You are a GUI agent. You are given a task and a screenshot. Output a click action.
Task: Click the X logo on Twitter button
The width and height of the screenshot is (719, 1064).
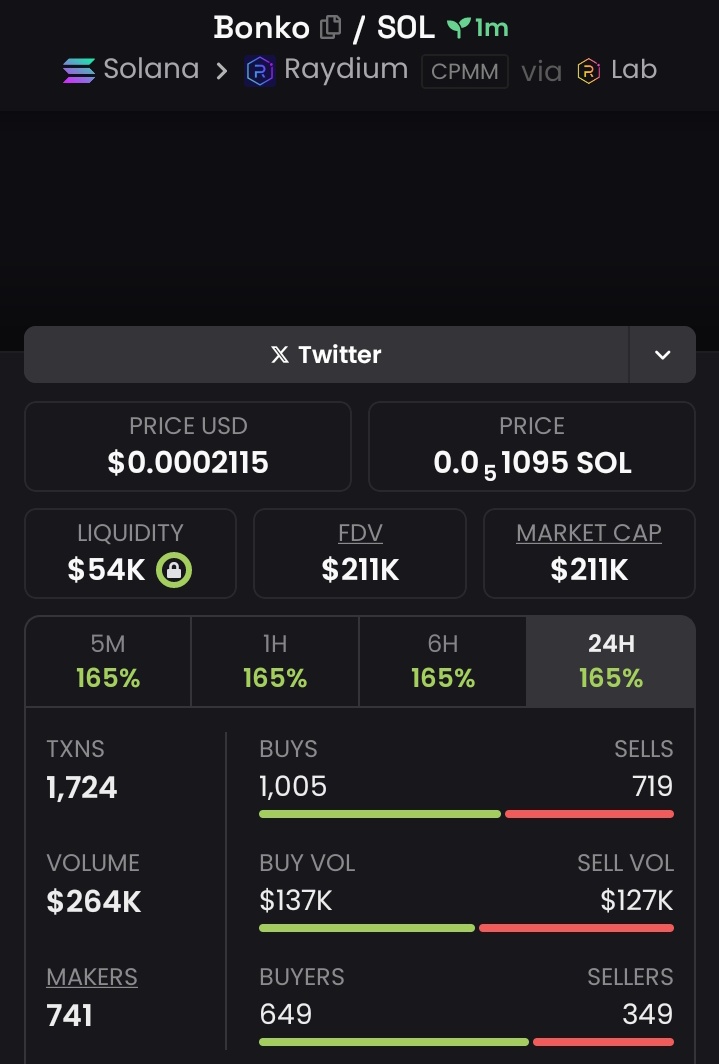(x=279, y=354)
